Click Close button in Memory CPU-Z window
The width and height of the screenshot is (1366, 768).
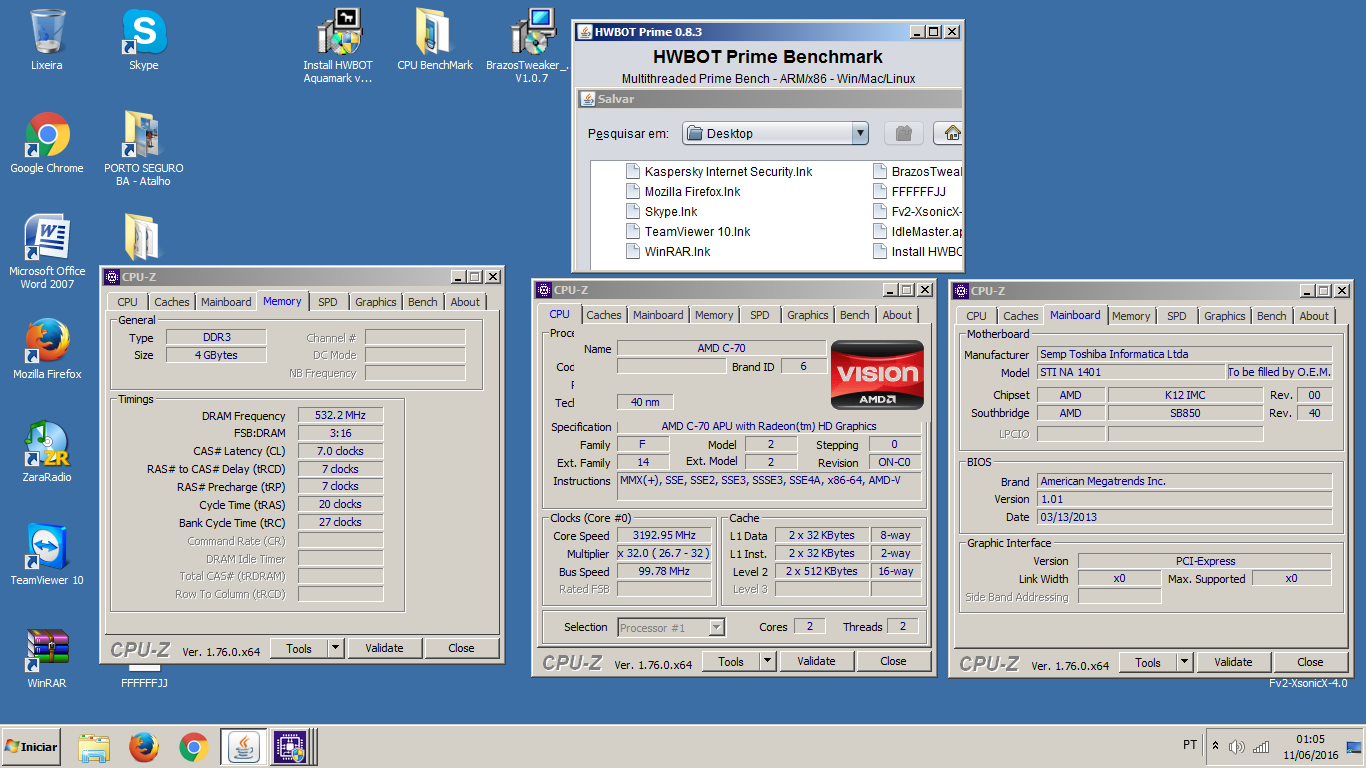point(461,648)
